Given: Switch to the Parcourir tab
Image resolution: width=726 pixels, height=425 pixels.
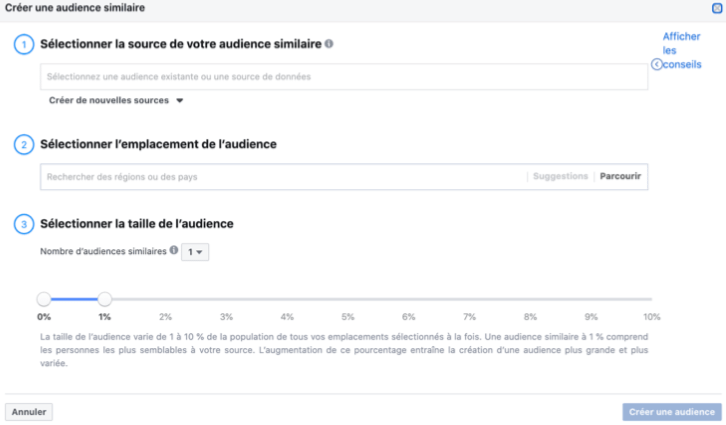Looking at the screenshot, I should 620,176.
